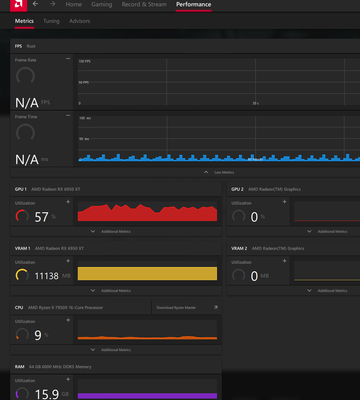Click the red GPU 1 utilization gauge
This screenshot has height=400, width=360.
[22, 216]
